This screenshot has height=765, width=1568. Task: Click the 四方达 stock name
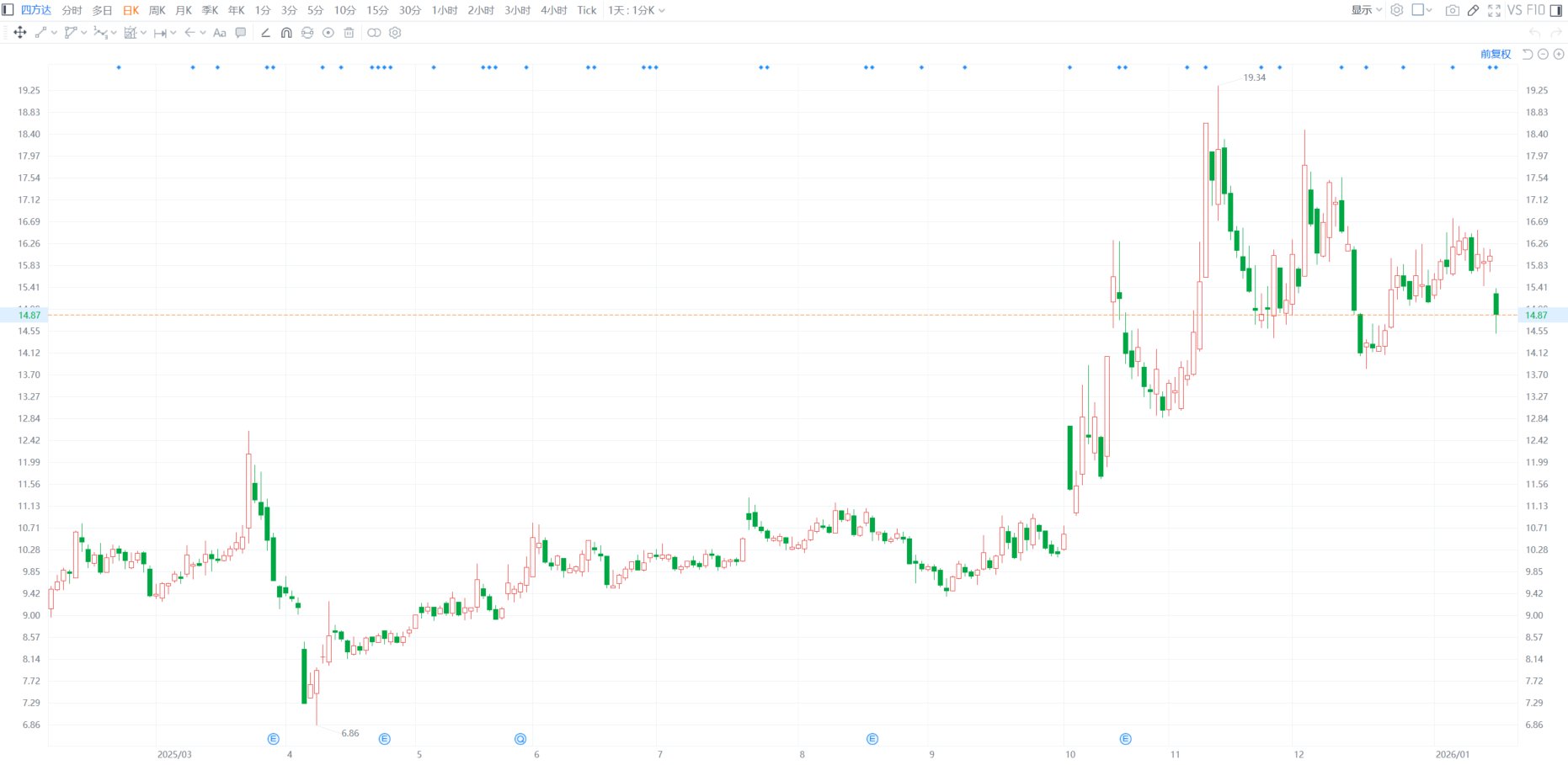[36, 10]
